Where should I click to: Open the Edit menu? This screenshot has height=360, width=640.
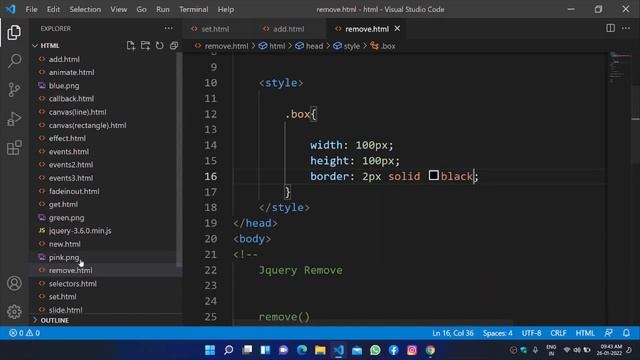click(x=53, y=9)
